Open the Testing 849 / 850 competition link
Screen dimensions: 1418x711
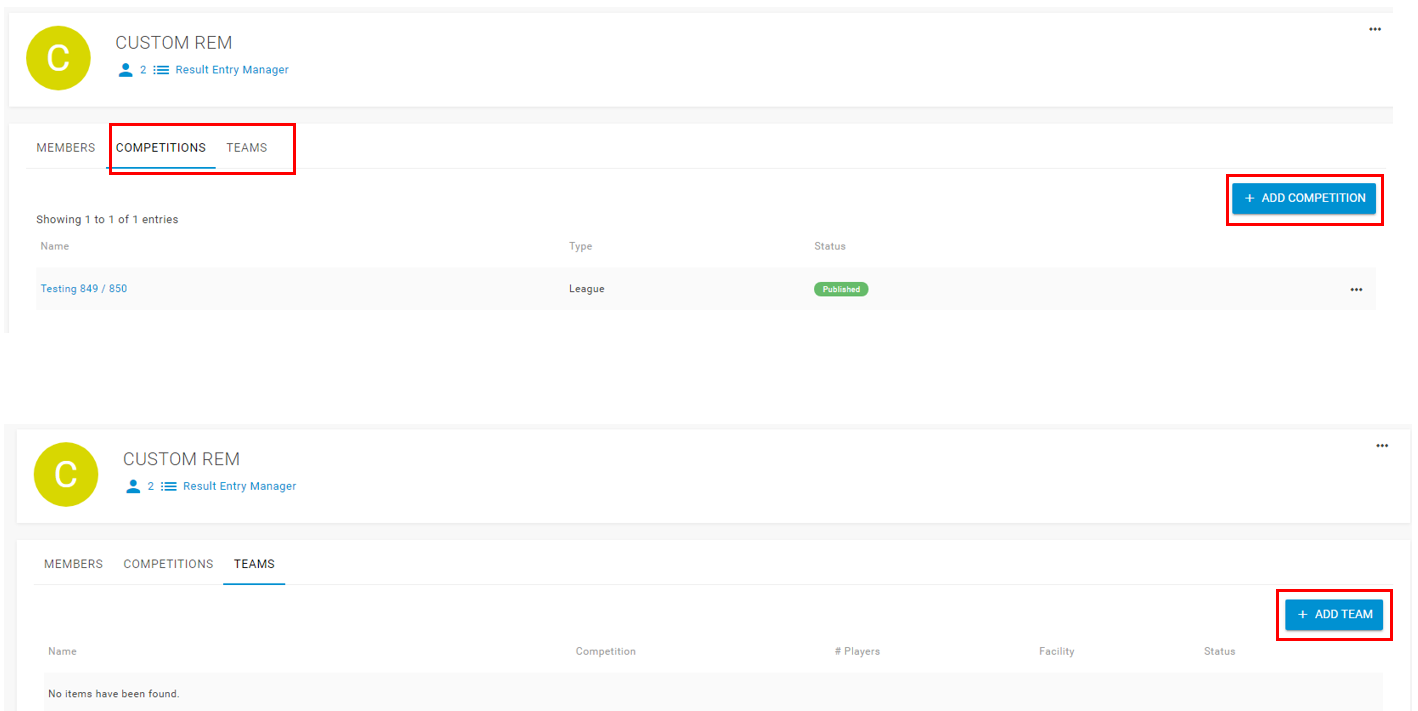[x=84, y=289]
